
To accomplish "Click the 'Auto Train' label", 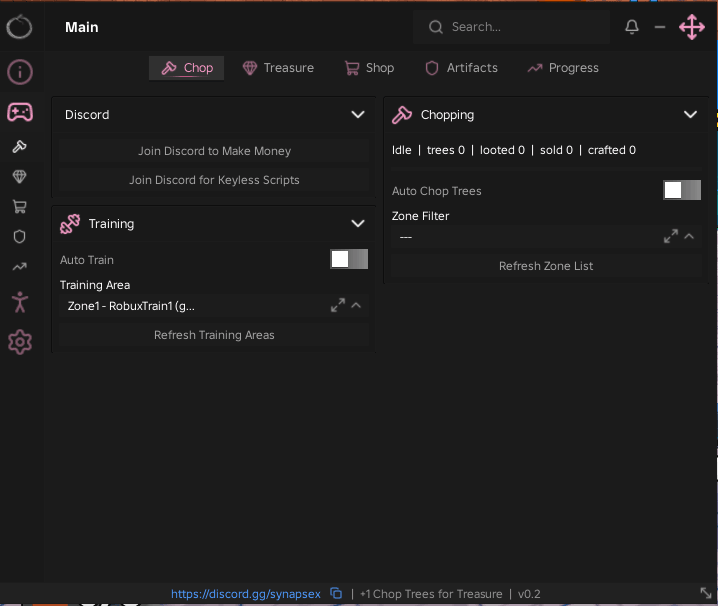I will 87,260.
